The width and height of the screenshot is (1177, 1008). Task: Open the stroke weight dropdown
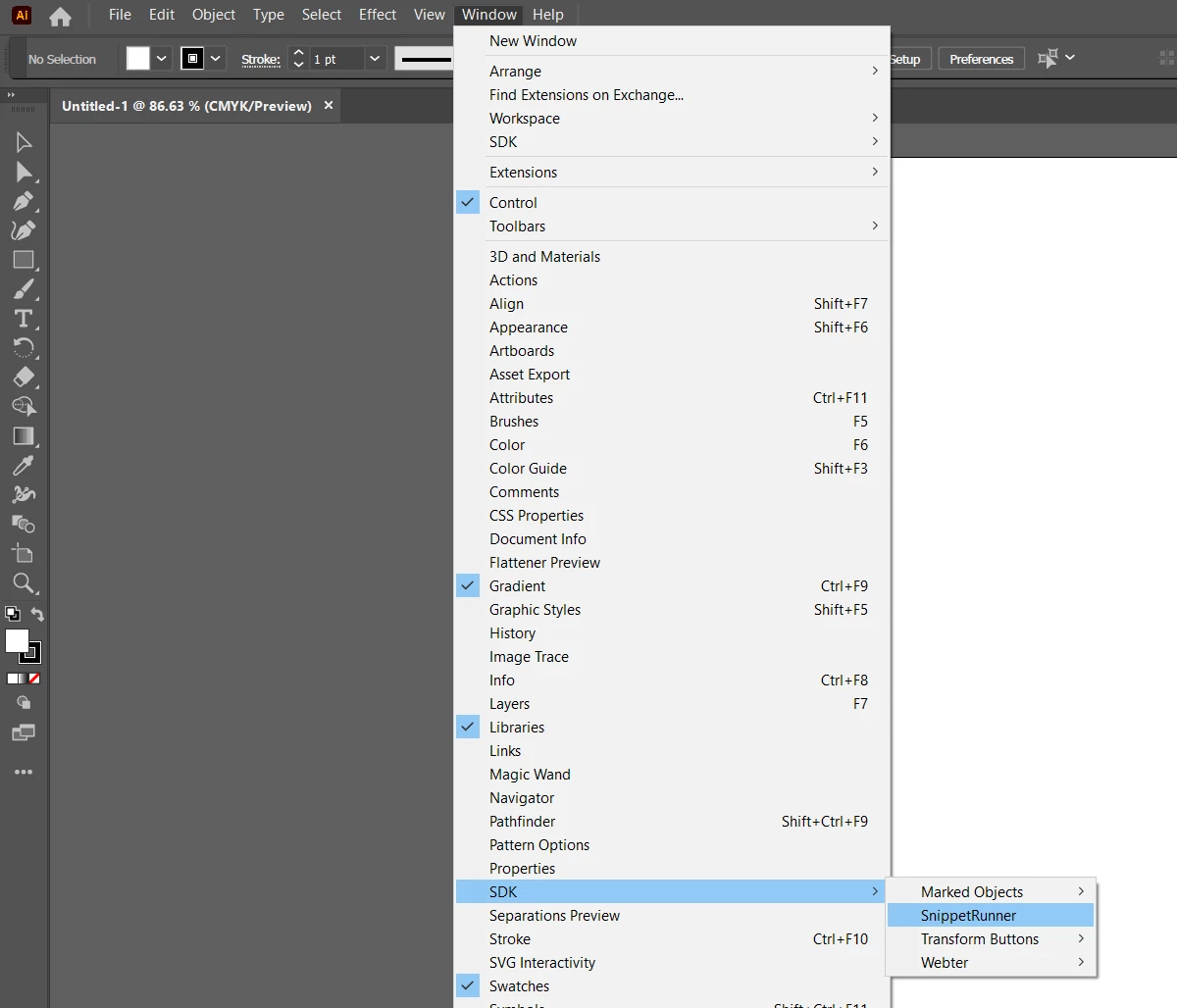[374, 59]
